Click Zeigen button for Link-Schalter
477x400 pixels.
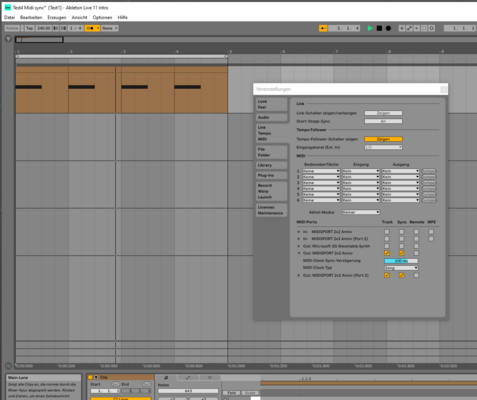pyautogui.click(x=383, y=113)
